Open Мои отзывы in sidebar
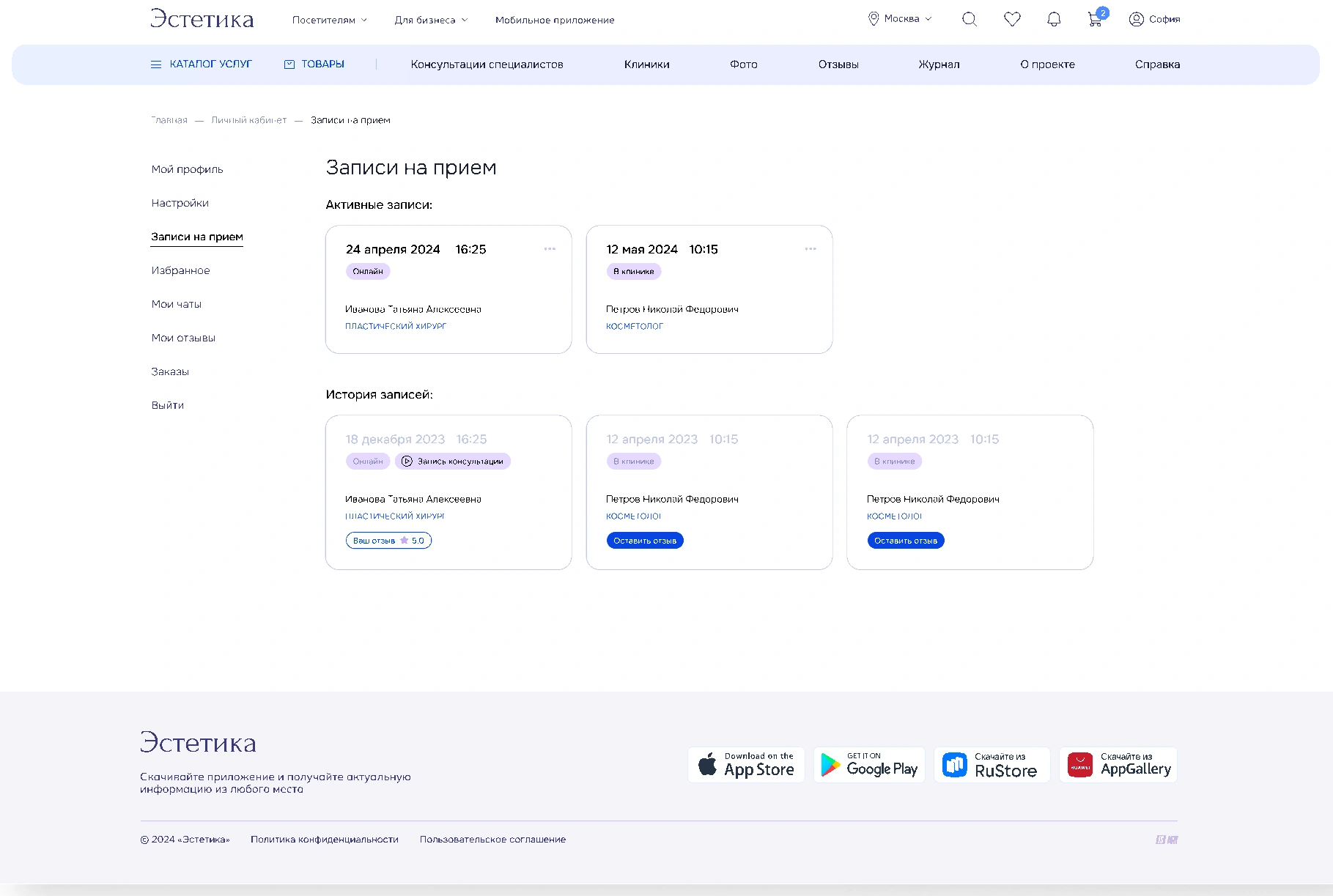This screenshot has width=1333, height=896. (183, 338)
